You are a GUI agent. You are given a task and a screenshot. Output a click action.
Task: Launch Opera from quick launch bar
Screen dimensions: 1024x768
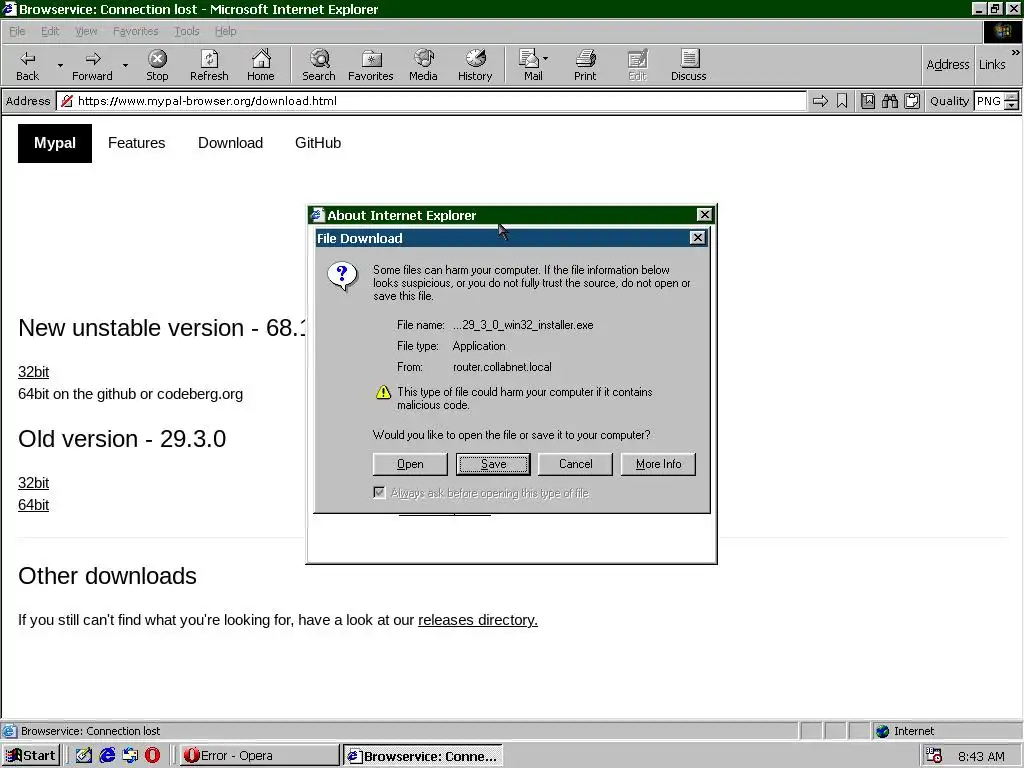(x=153, y=756)
